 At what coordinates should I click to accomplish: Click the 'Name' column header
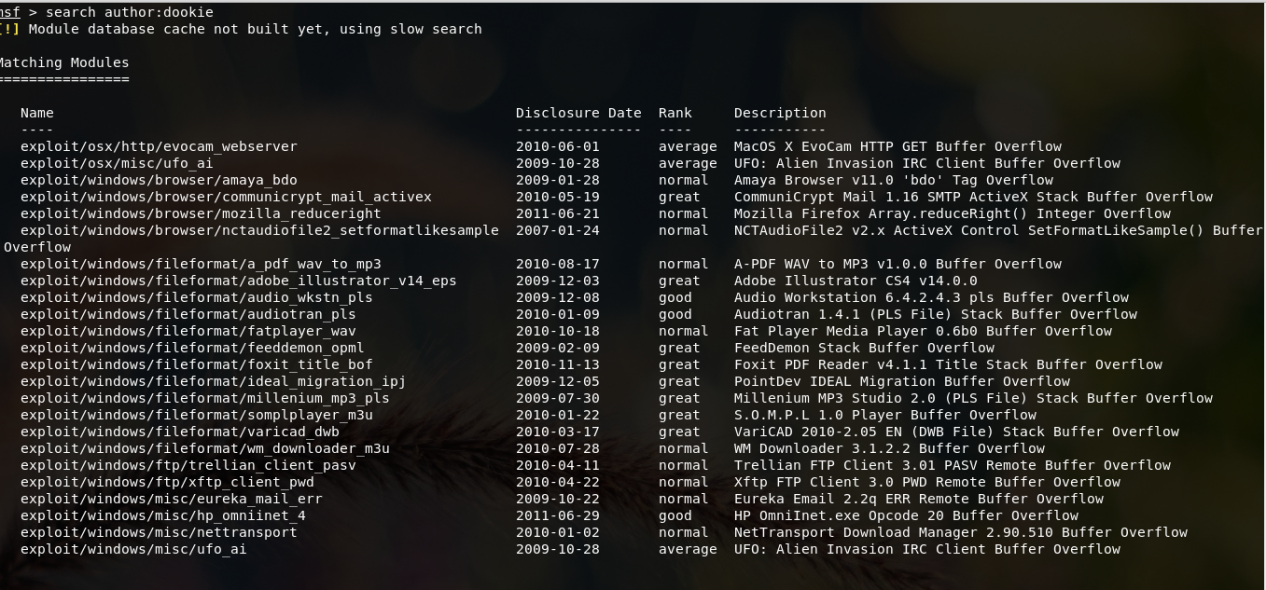tap(37, 113)
